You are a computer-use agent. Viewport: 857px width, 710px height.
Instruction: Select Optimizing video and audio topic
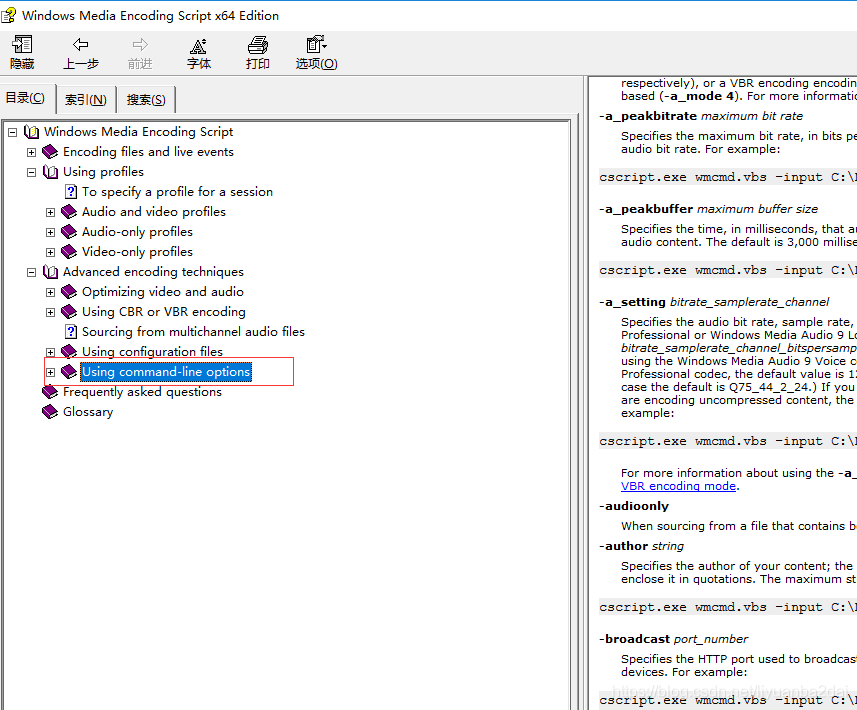(x=163, y=292)
